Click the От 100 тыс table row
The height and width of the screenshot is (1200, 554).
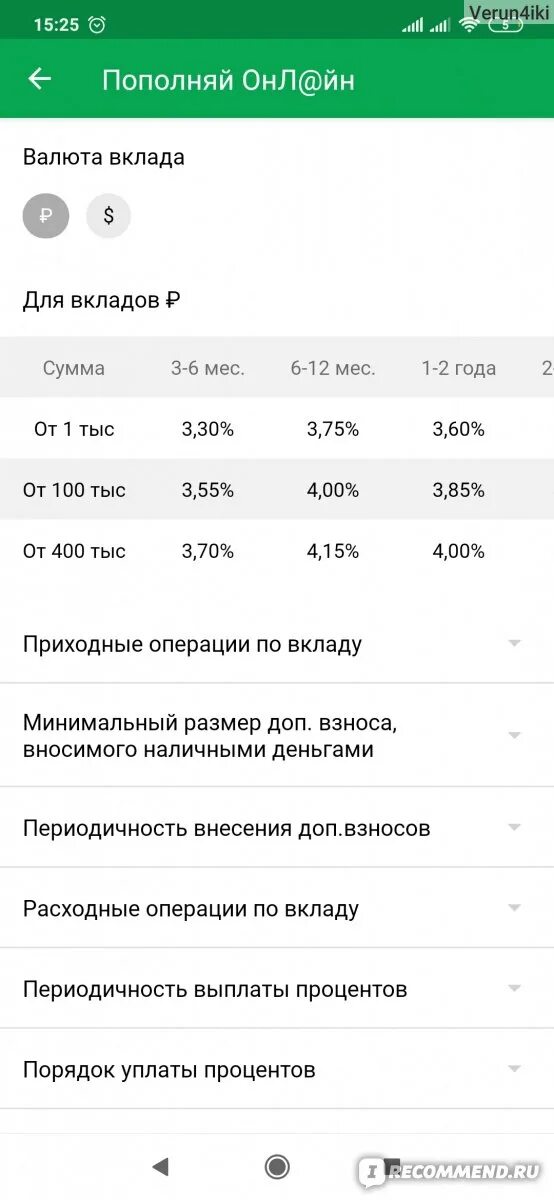(x=277, y=490)
